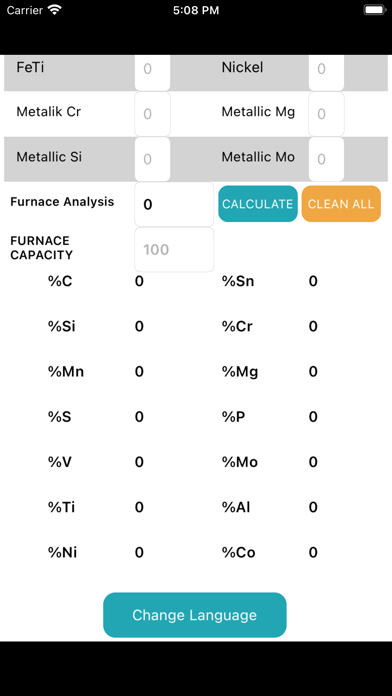Tap the status bar clock
392x696 pixels.
pyautogui.click(x=196, y=10)
